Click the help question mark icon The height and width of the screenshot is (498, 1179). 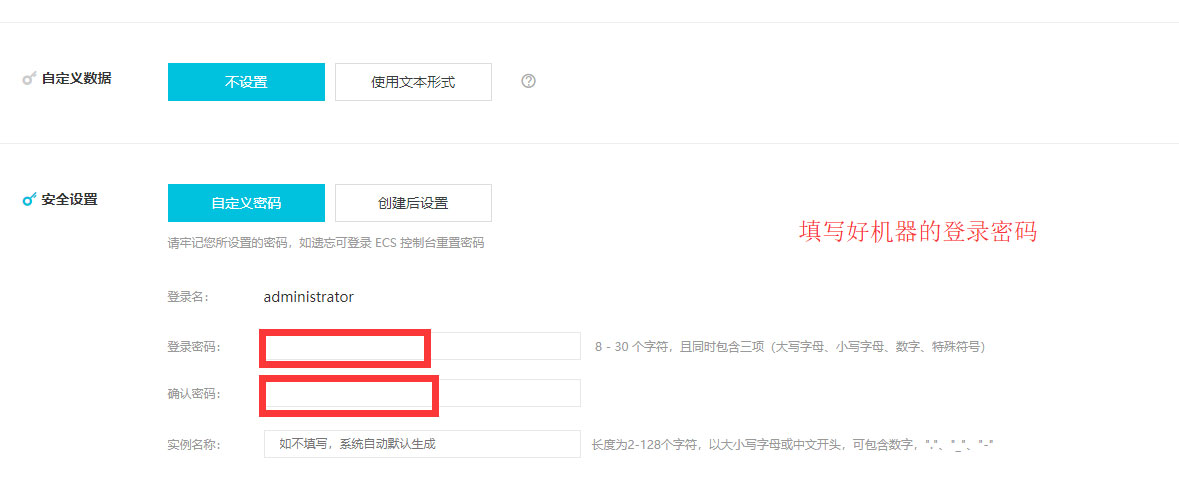pos(529,82)
